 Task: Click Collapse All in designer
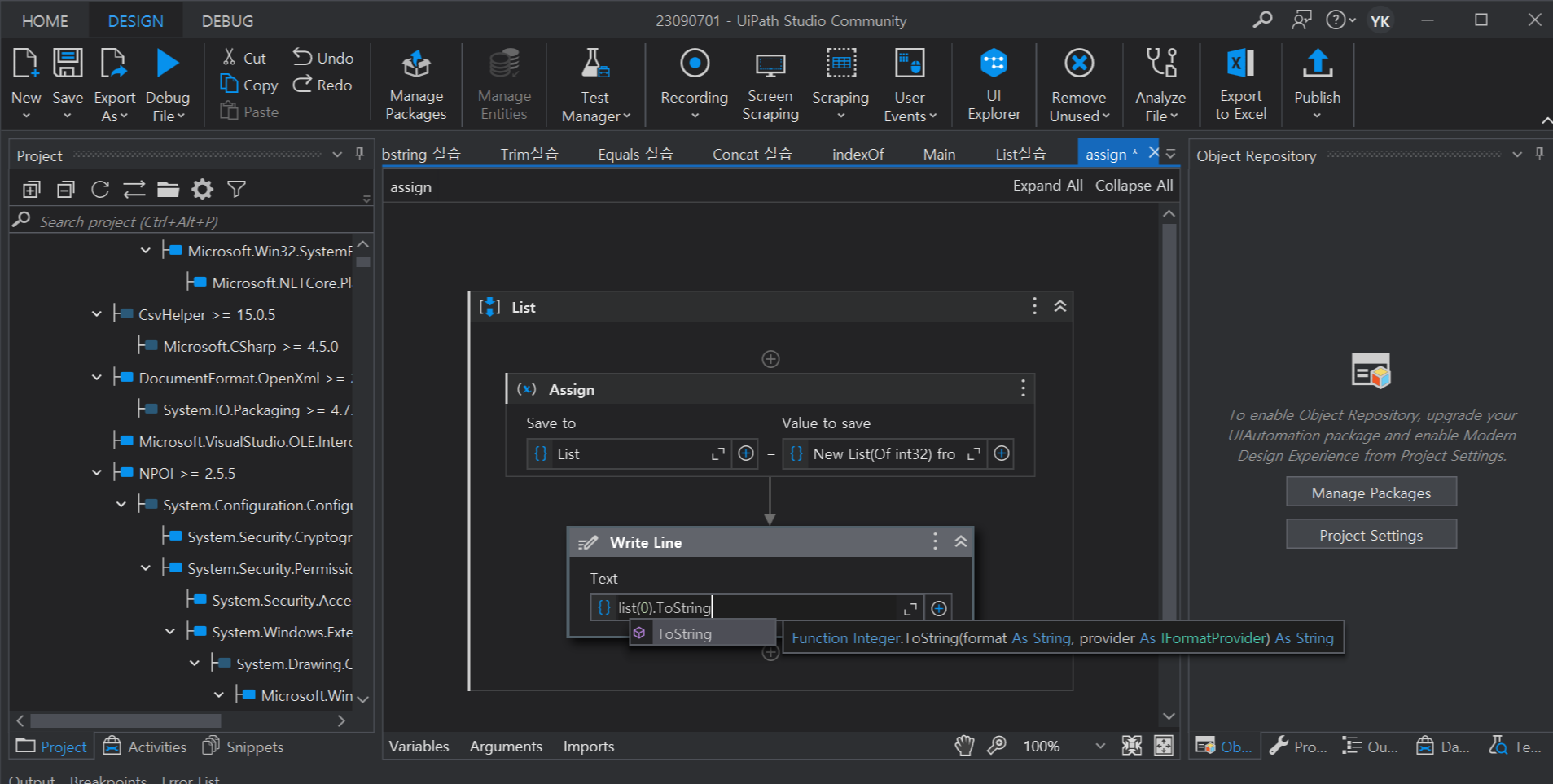(x=1134, y=186)
